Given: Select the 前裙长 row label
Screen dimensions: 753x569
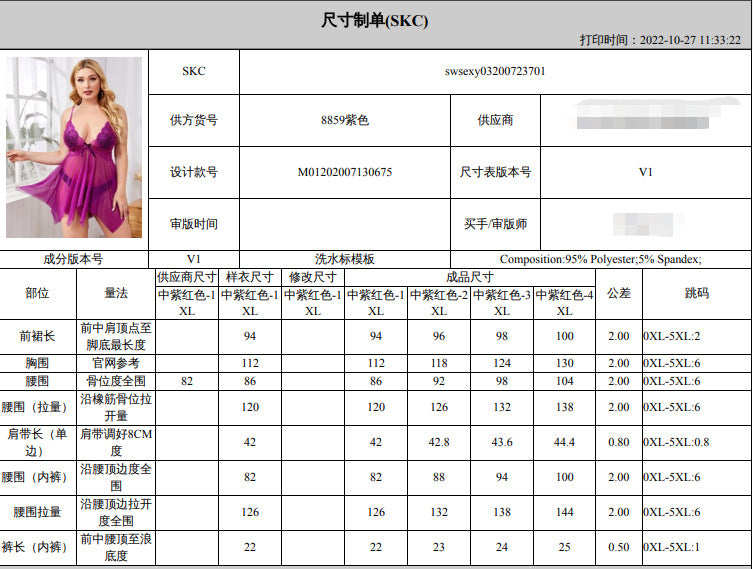Looking at the screenshot, I should (37, 336).
